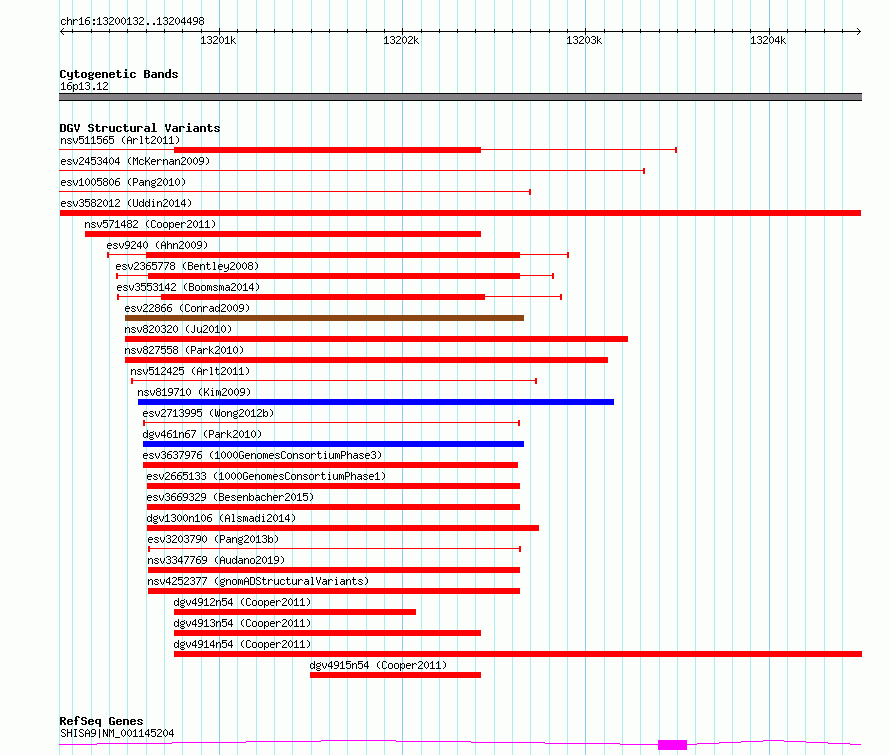Click the brown esv22866 Conrad2009 bar
This screenshot has height=755, width=890.
pos(324,318)
